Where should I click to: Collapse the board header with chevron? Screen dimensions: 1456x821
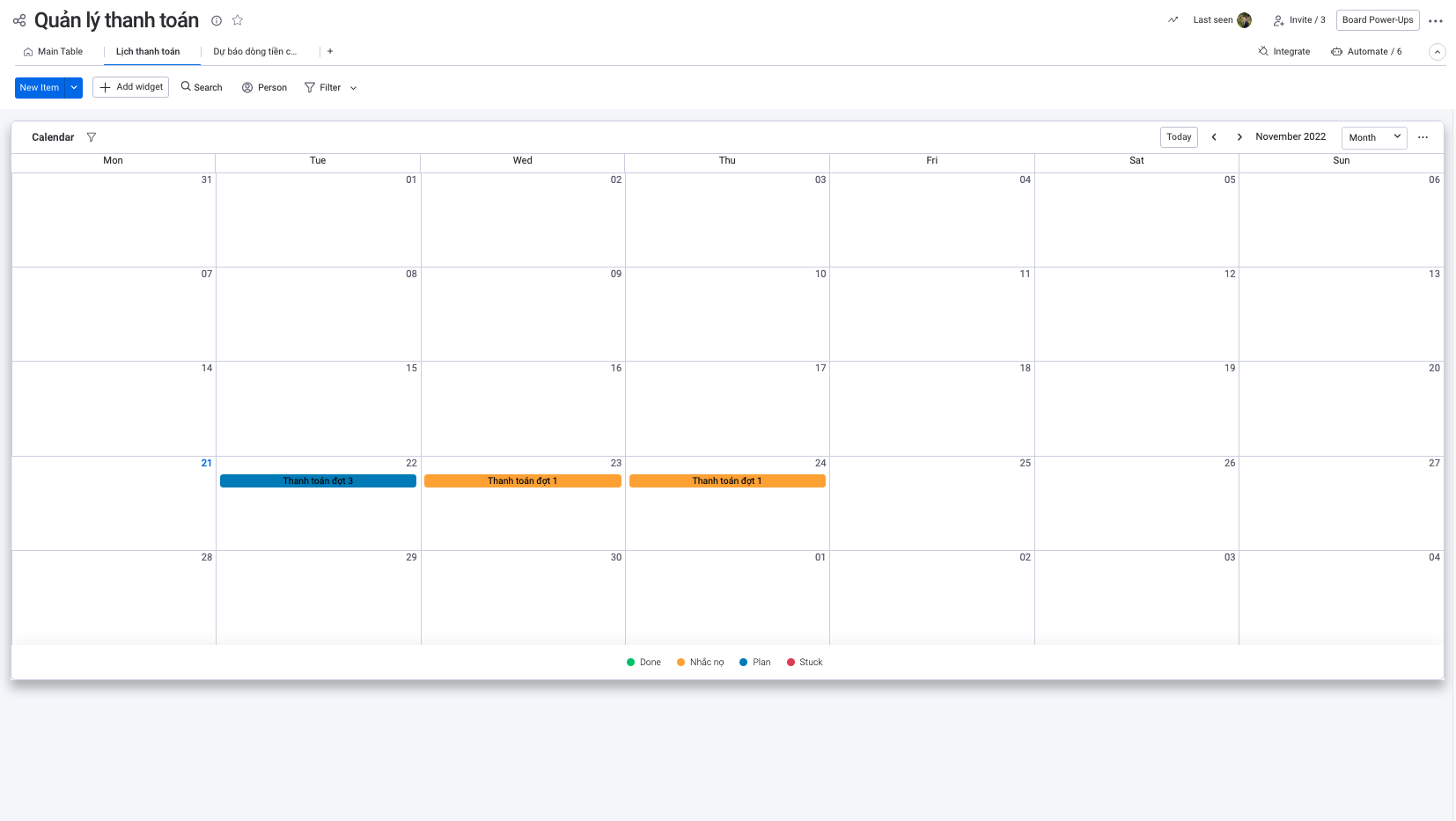click(1437, 52)
